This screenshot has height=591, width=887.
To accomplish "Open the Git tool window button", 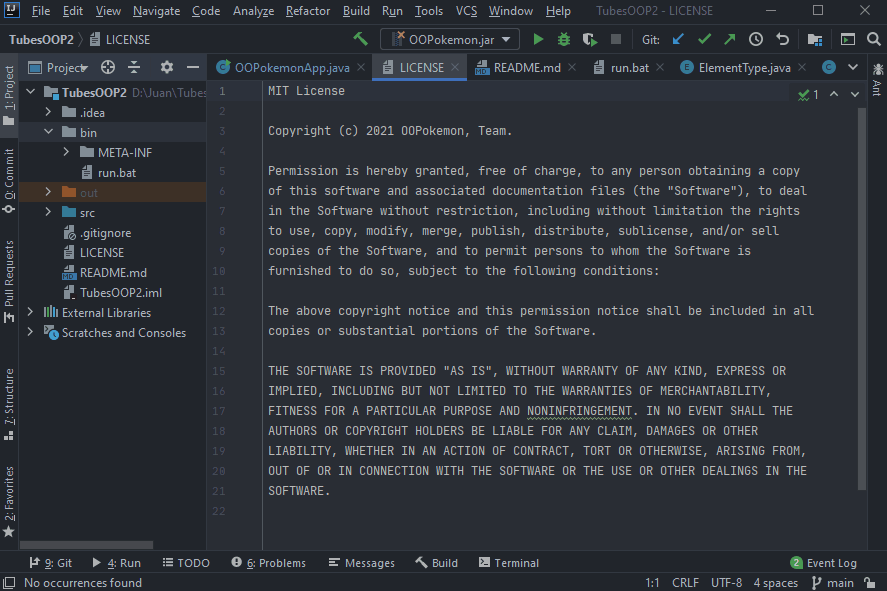I will pyautogui.click(x=50, y=563).
